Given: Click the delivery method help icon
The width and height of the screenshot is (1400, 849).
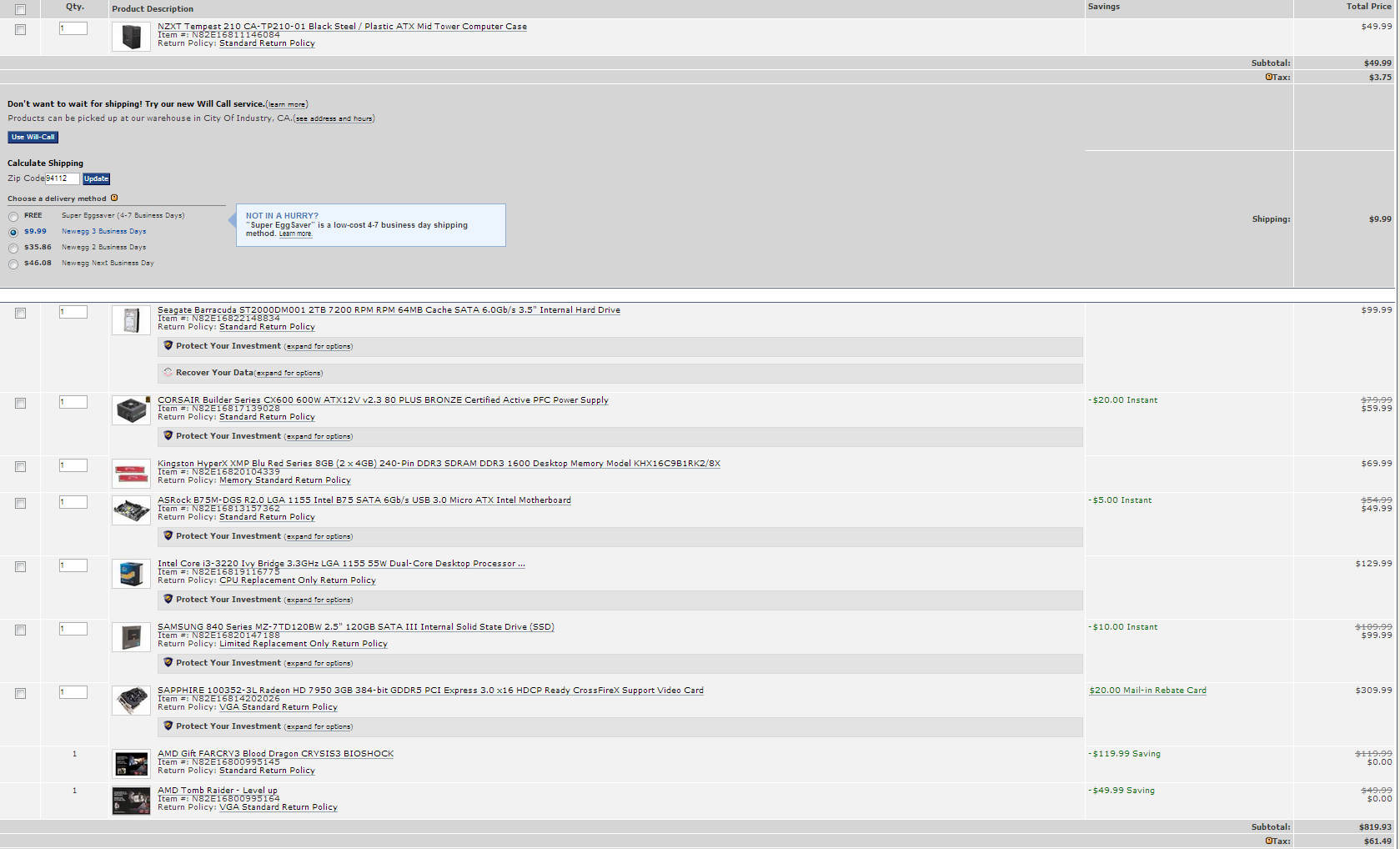Looking at the screenshot, I should click(114, 198).
